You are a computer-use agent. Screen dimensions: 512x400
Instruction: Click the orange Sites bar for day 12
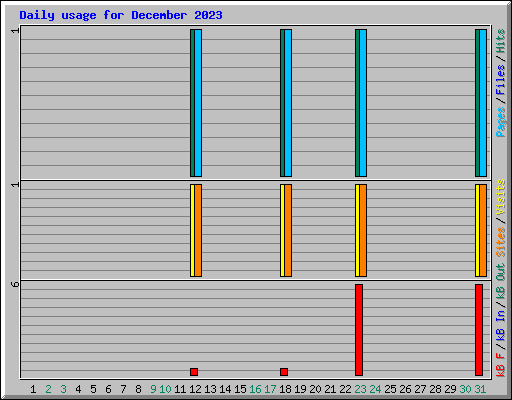[198, 230]
